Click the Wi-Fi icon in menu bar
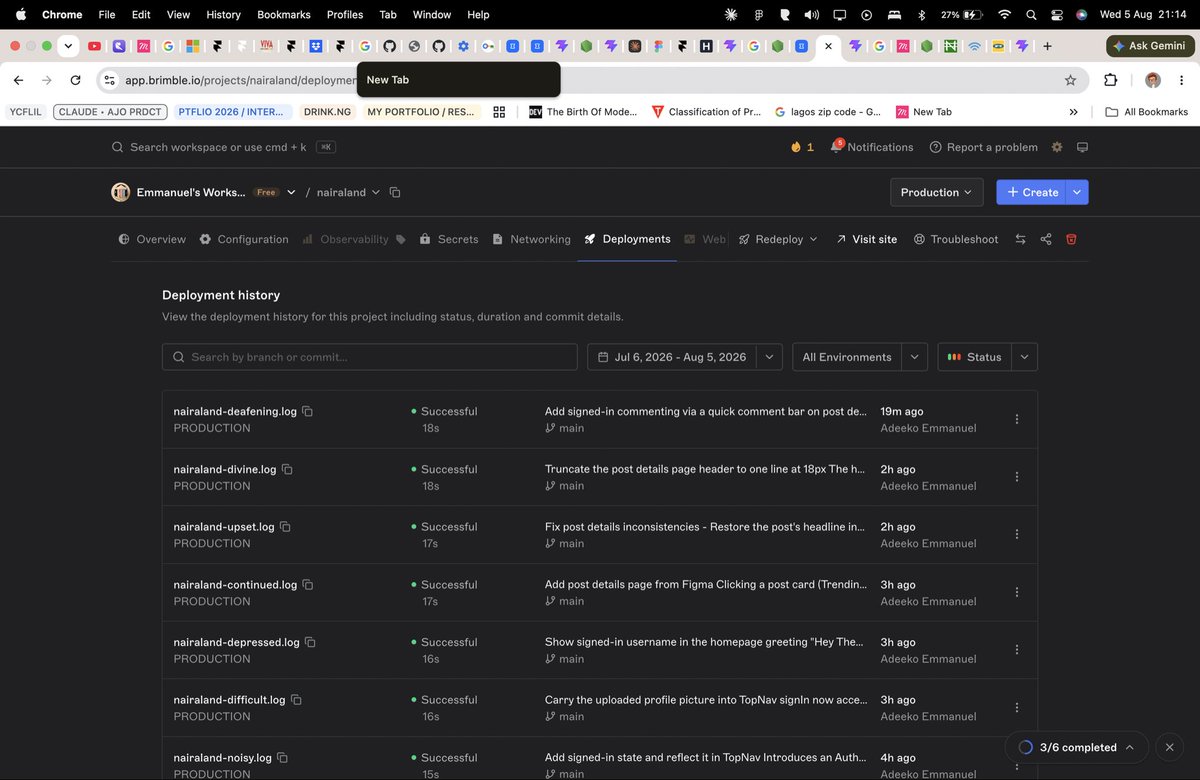Screen dimensions: 1200x780 [1005, 15]
